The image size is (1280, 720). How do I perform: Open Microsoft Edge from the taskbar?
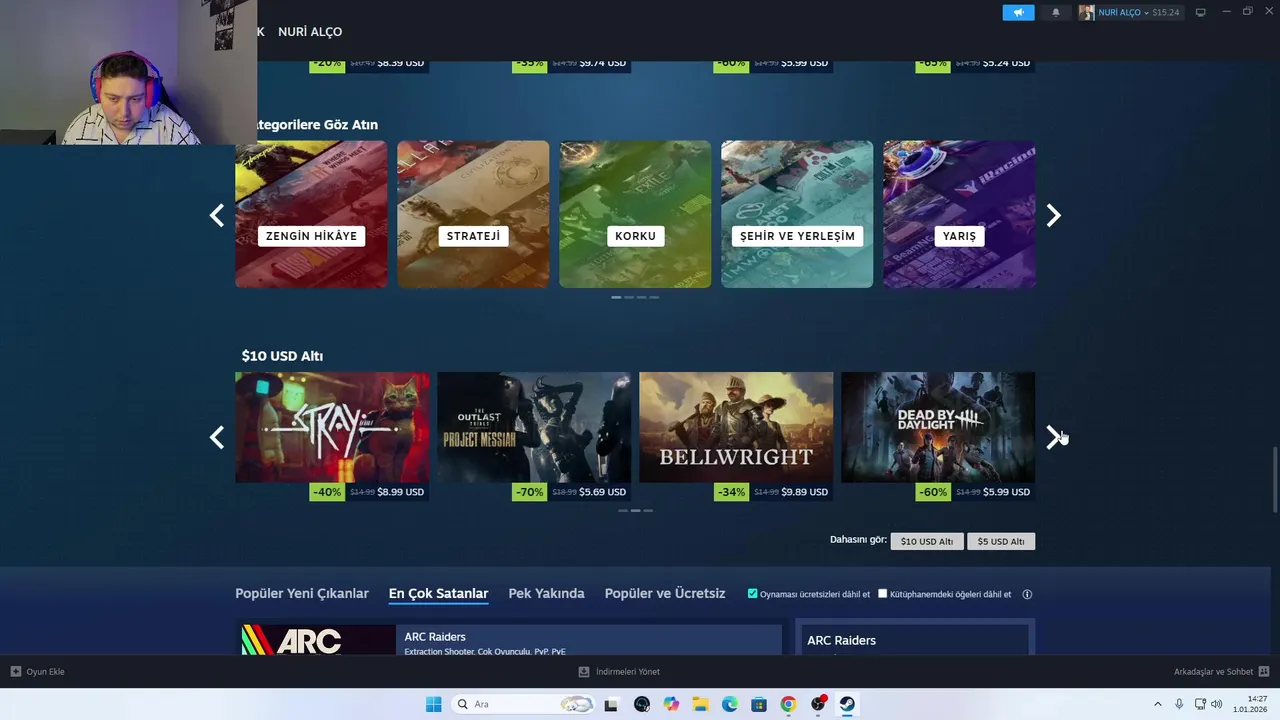pyautogui.click(x=730, y=704)
